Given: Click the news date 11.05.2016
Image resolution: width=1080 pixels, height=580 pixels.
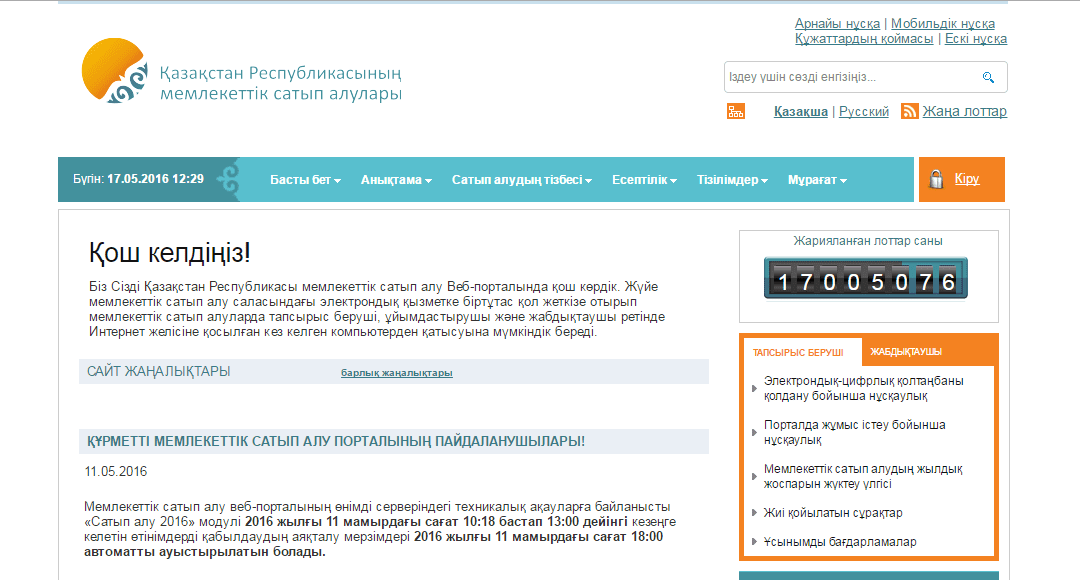Looking at the screenshot, I should tap(116, 472).
